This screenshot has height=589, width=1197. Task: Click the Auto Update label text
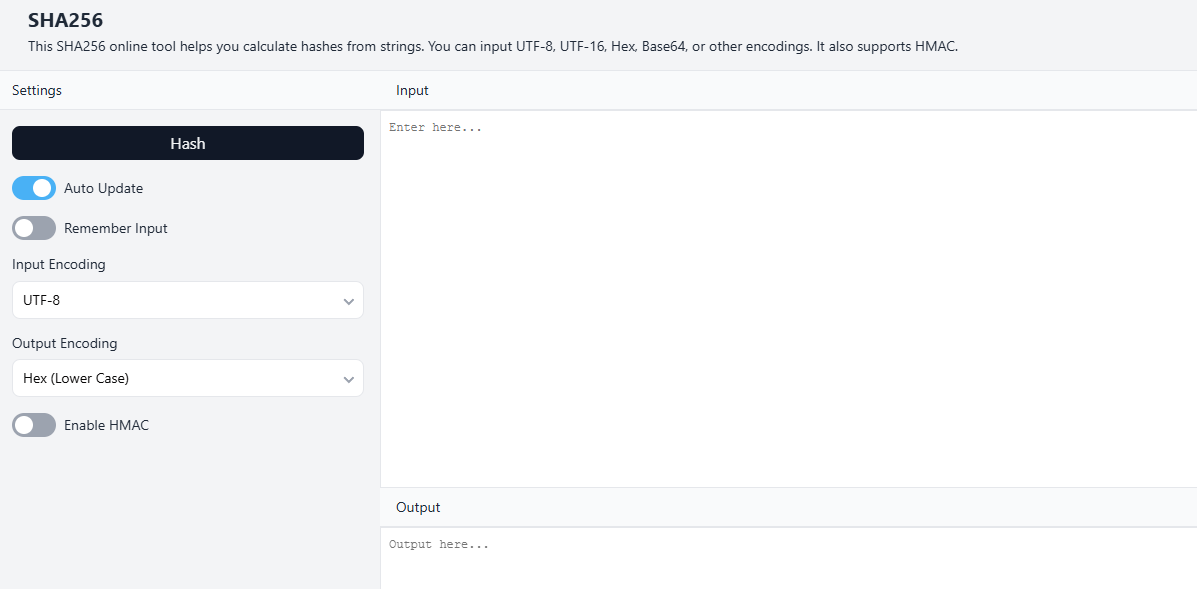click(103, 188)
